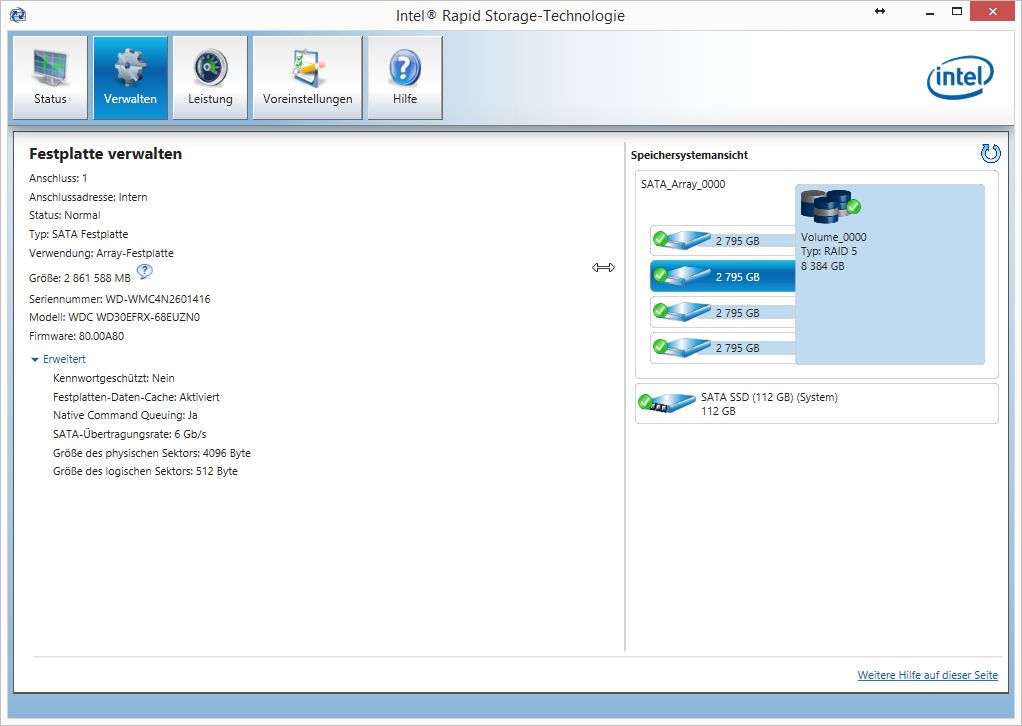Maximize the Rapid Storage window
Viewport: 1022px width, 726px height.
tap(957, 12)
